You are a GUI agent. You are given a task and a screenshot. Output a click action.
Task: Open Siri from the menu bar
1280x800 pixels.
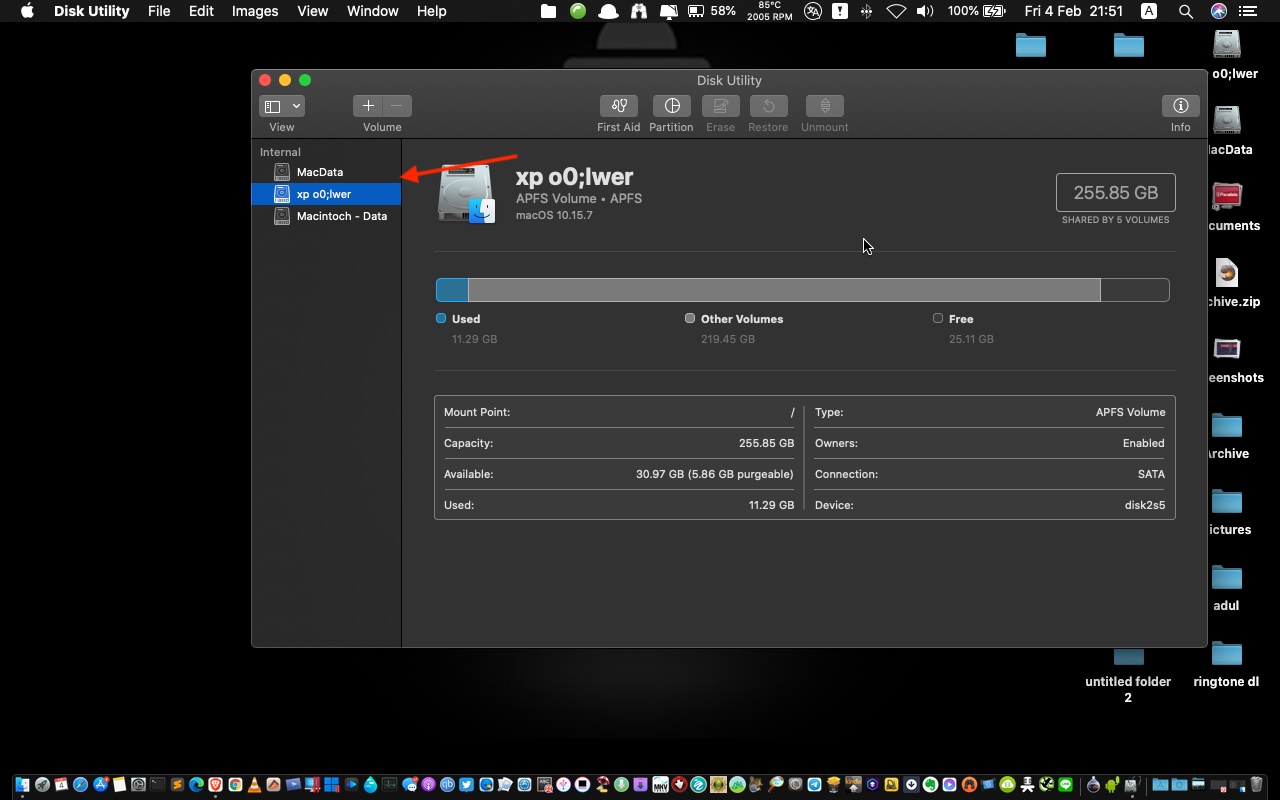1218,11
